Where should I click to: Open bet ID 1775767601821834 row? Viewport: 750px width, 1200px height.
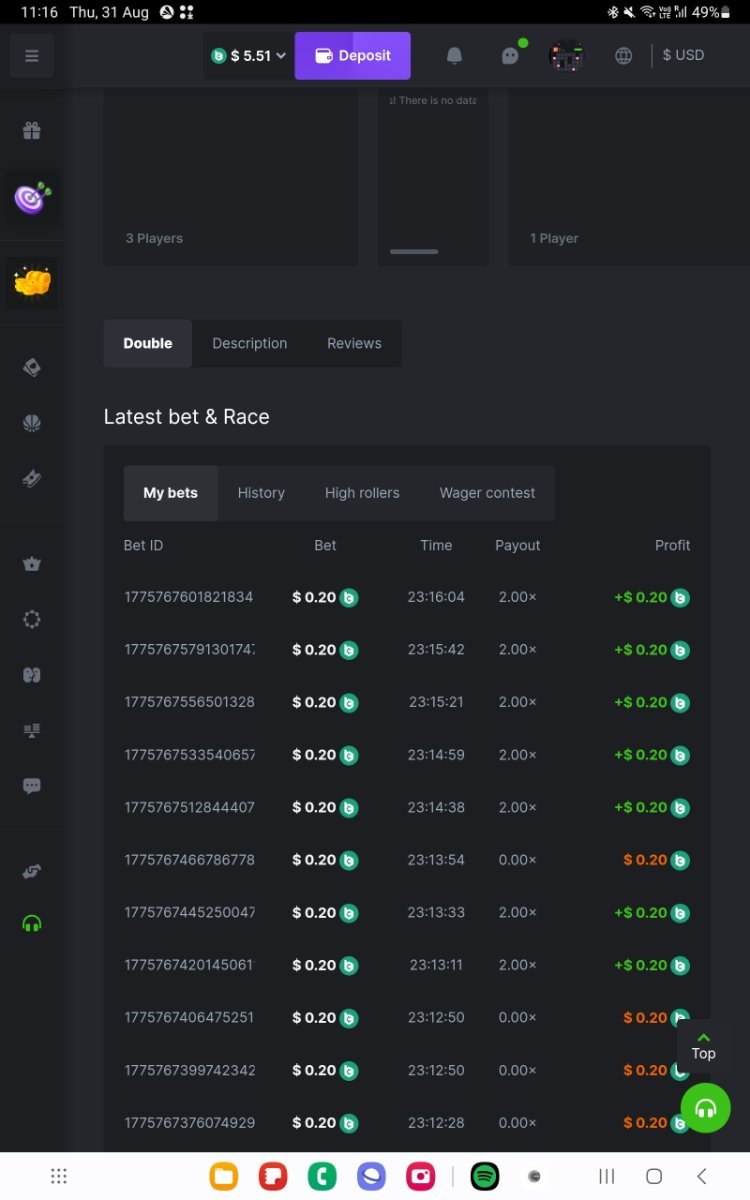coord(189,597)
